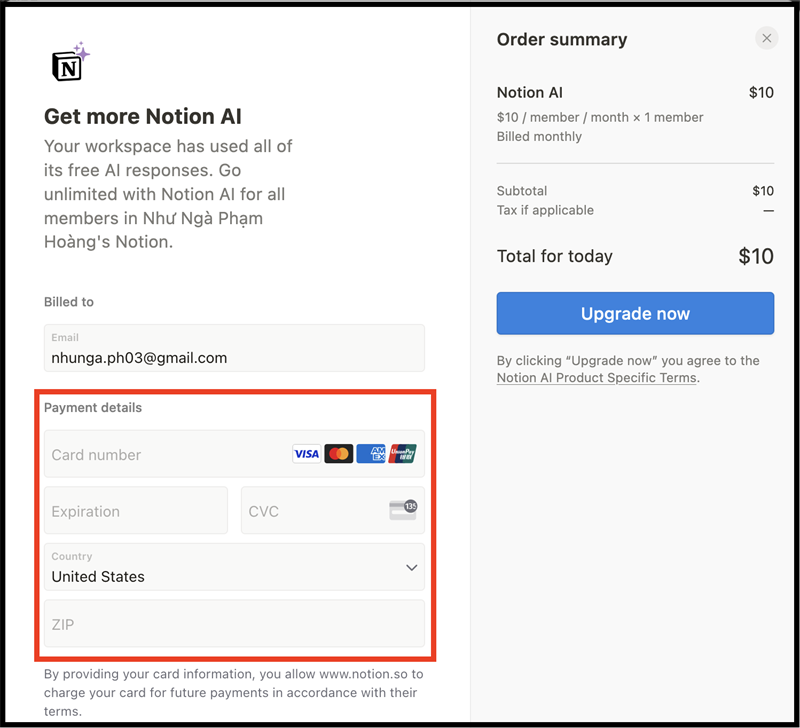
Task: Expand the Country dropdown chevron
Action: point(411,568)
